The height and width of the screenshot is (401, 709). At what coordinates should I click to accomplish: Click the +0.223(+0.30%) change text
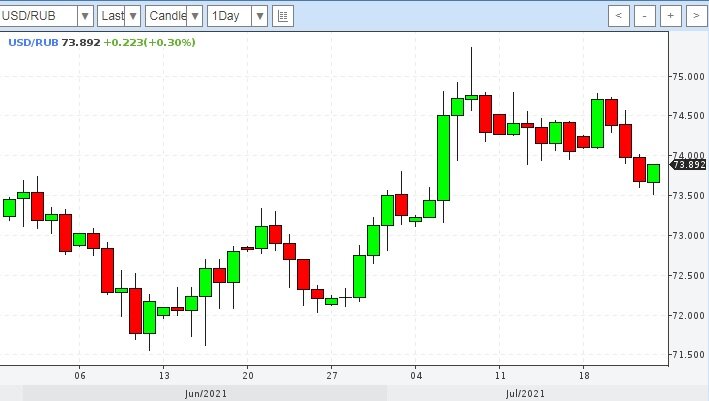click(150, 42)
